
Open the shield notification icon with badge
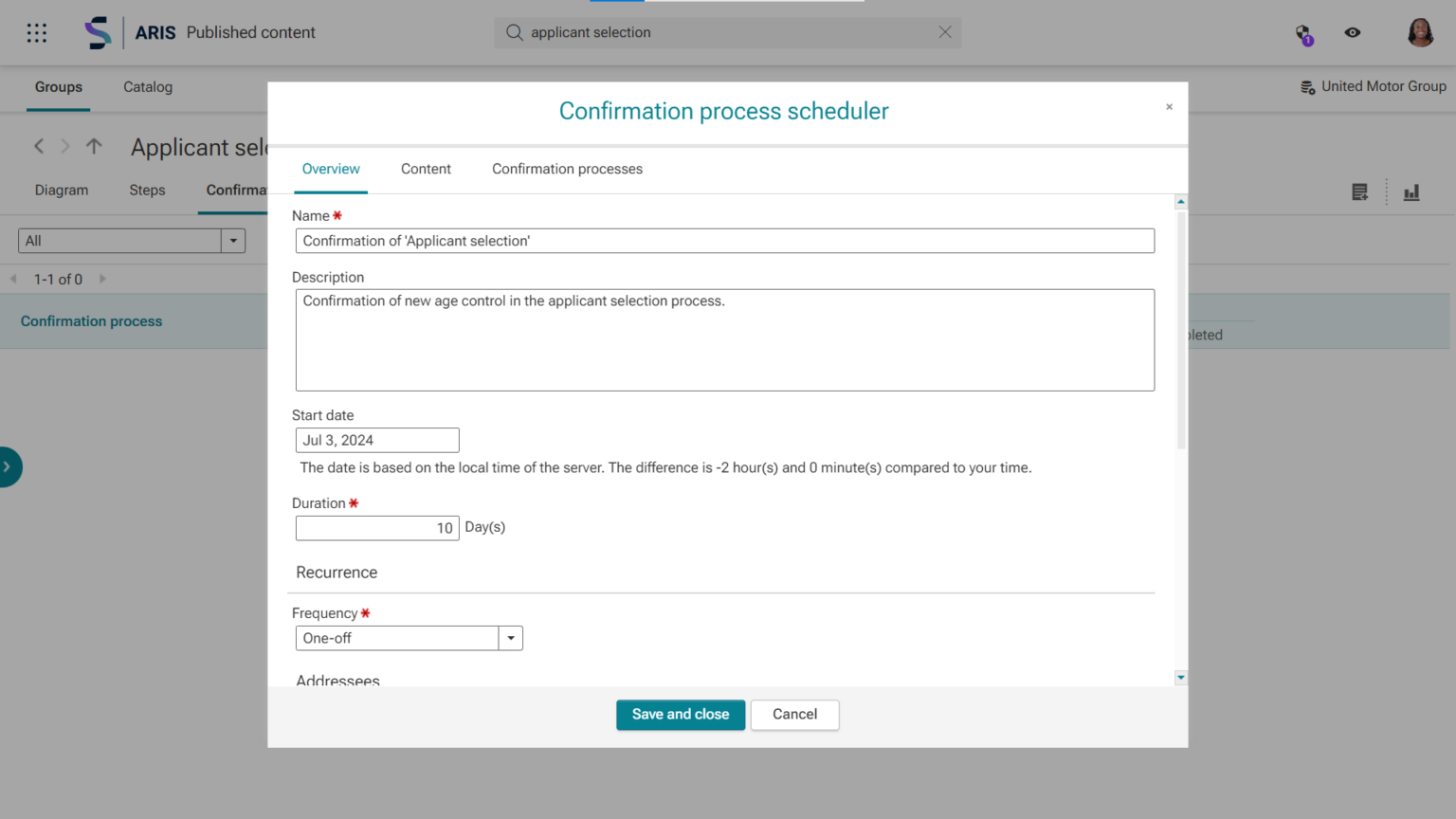coord(1303,32)
